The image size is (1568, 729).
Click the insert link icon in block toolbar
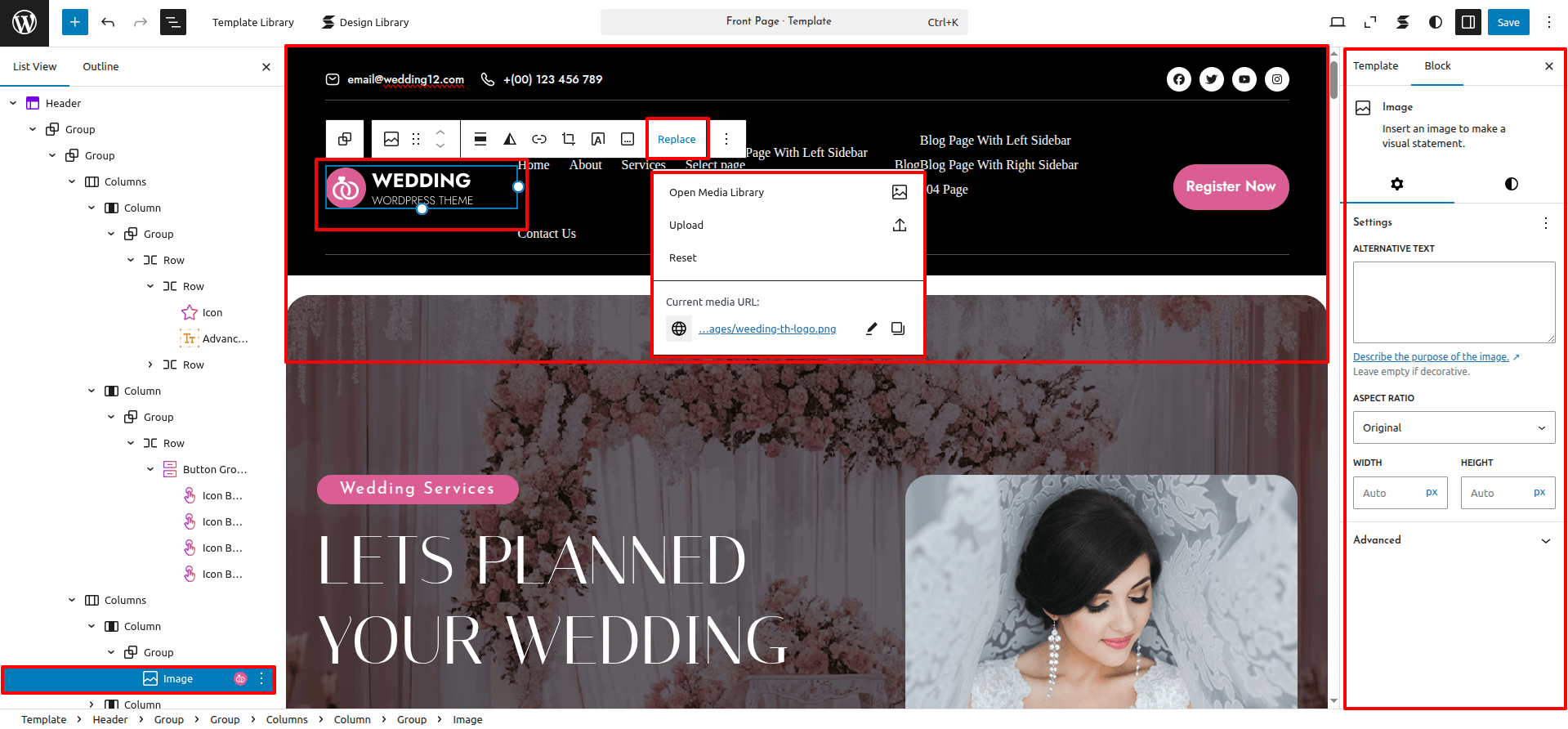539,139
